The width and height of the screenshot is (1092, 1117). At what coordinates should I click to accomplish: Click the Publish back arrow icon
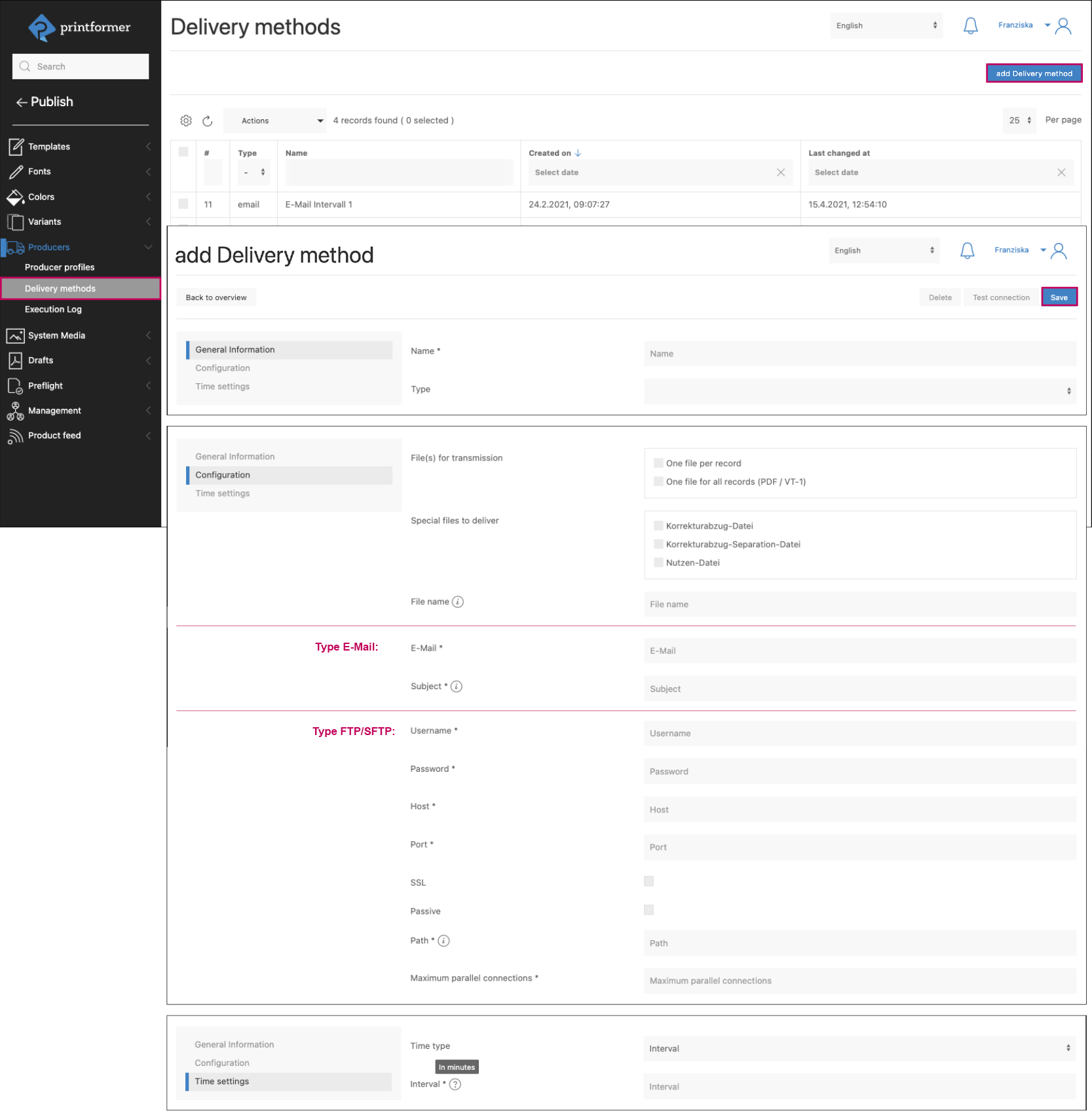click(x=22, y=102)
